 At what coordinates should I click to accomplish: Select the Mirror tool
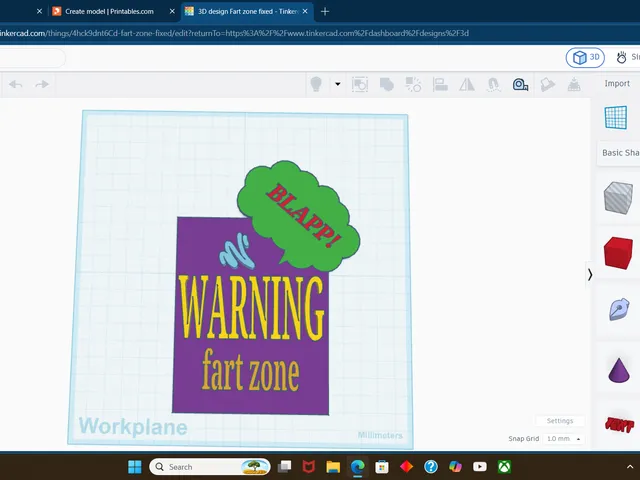coord(467,84)
